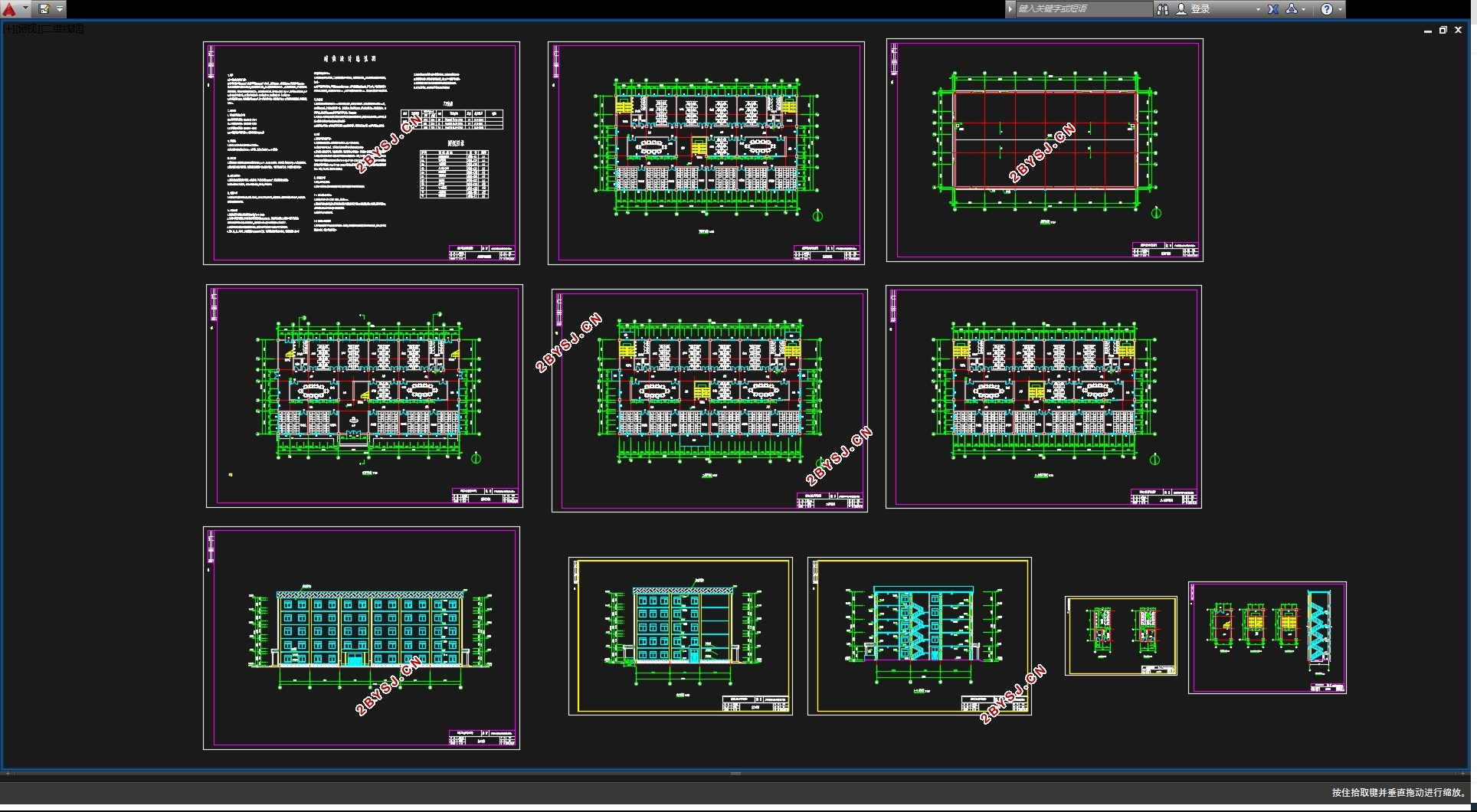
Task: Expand the dropdown beside the A360 icon
Action: click(x=1304, y=9)
